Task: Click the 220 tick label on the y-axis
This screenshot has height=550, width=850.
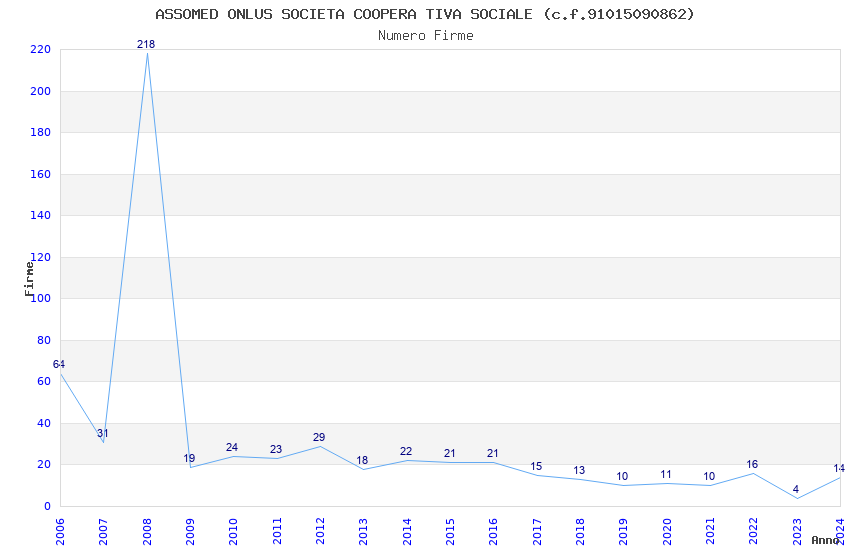Action: (x=41, y=49)
